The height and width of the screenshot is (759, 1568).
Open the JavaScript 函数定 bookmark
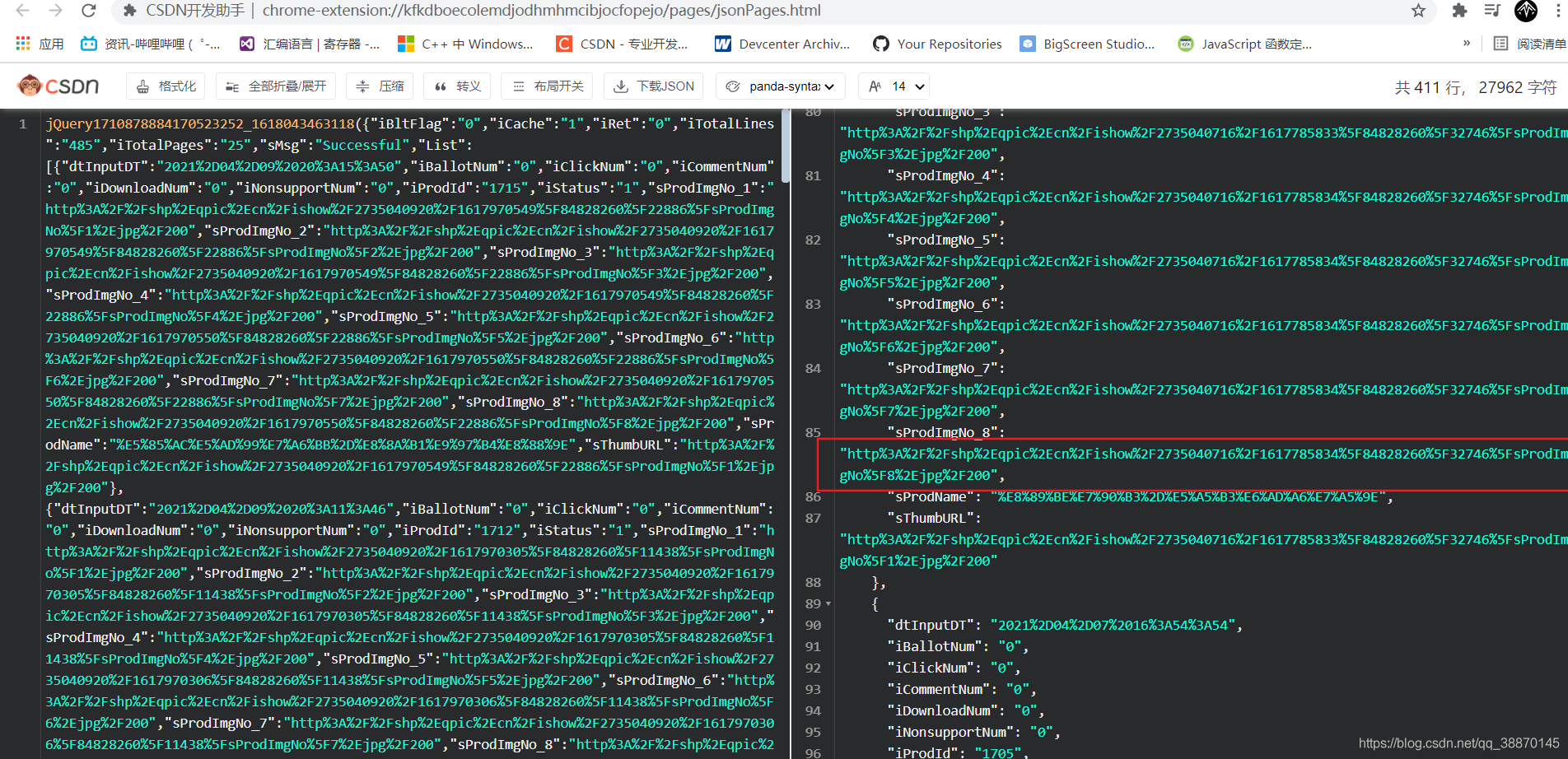pos(1245,44)
